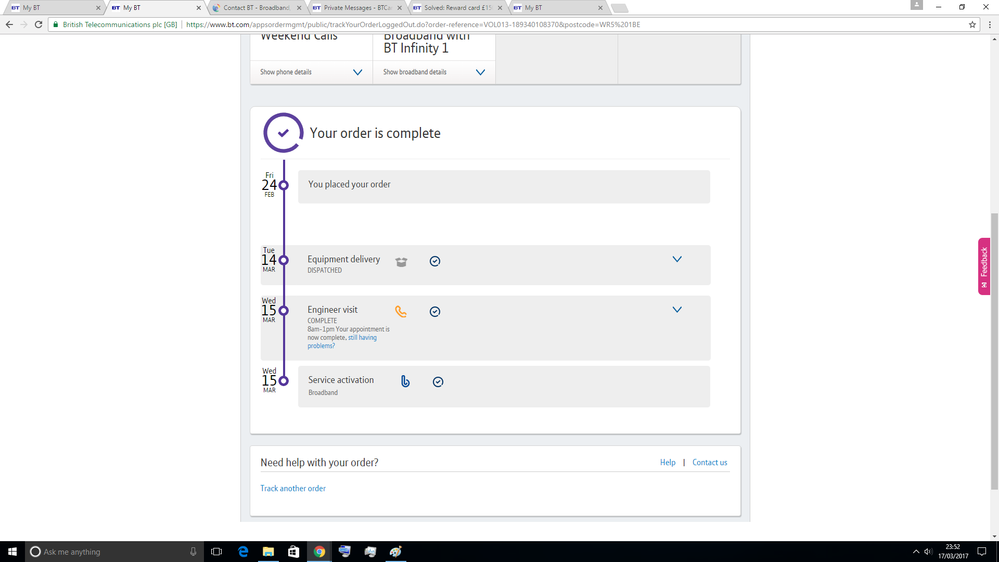Switch to Private Messages tab
Image resolution: width=999 pixels, height=562 pixels.
[x=356, y=8]
